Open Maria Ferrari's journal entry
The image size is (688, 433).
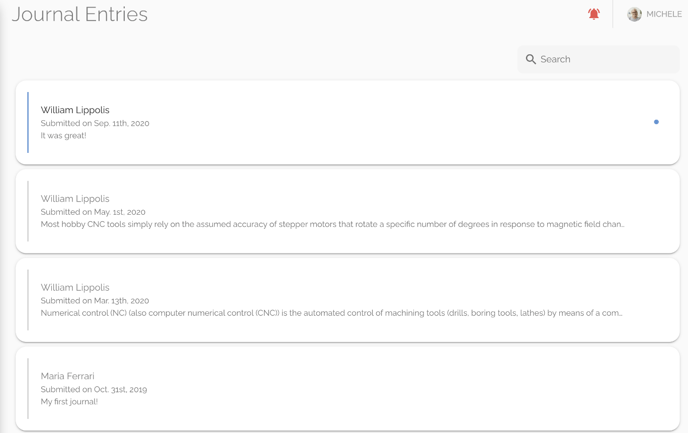(x=348, y=389)
